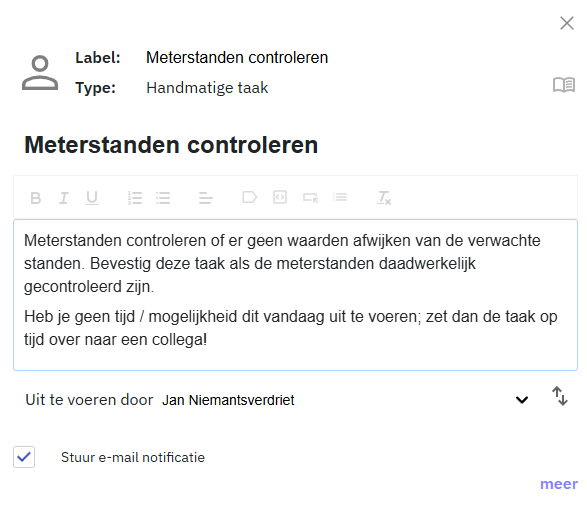The image size is (587, 521).
Task: Insert an input field reference
Action: click(x=310, y=197)
